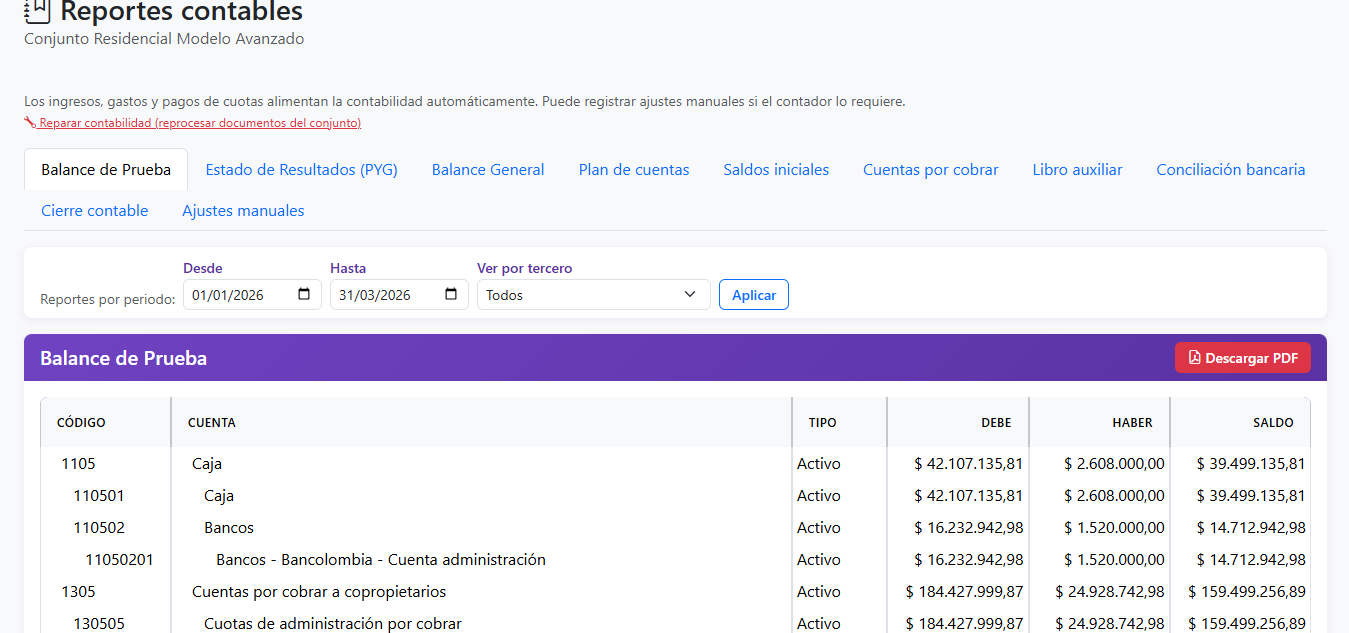Go to Ajustes manuales tab

[x=243, y=211]
